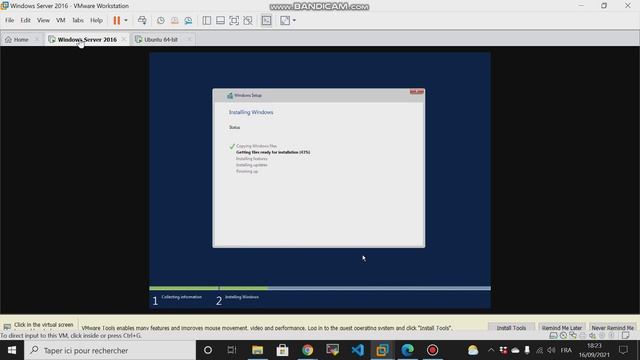Close the Home tab
640x360 pixels.
click(x=36, y=40)
